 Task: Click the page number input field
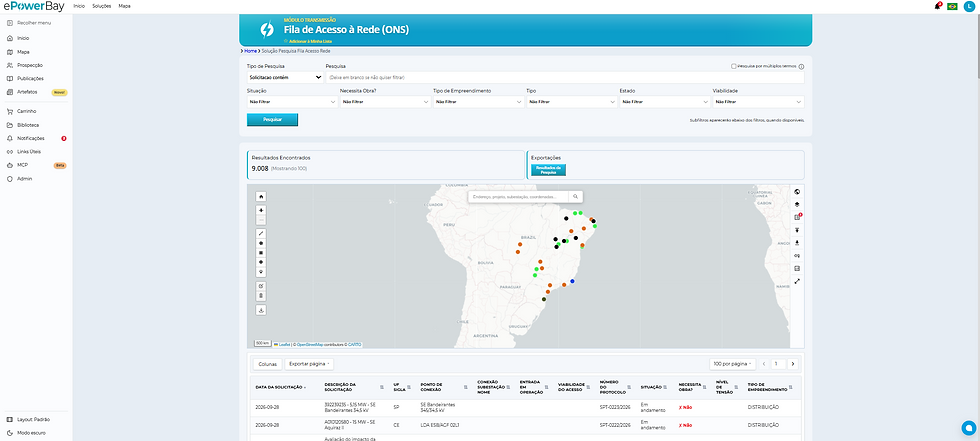778,364
